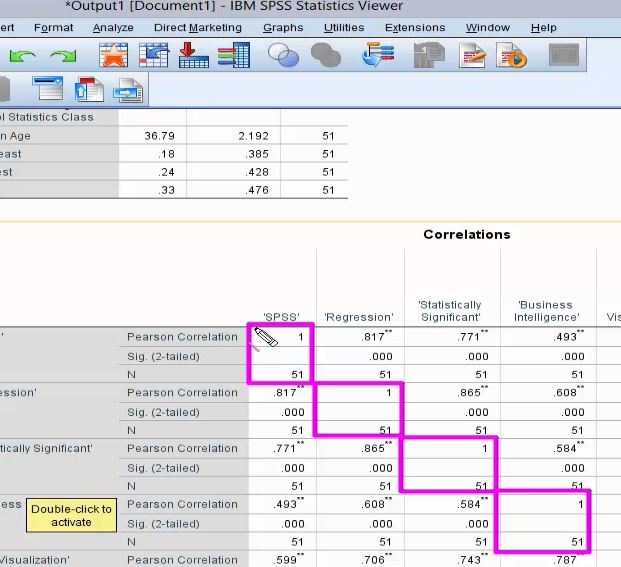The image size is (621, 567).
Task: Click the .428 standard deviation cell
Action: point(257,172)
